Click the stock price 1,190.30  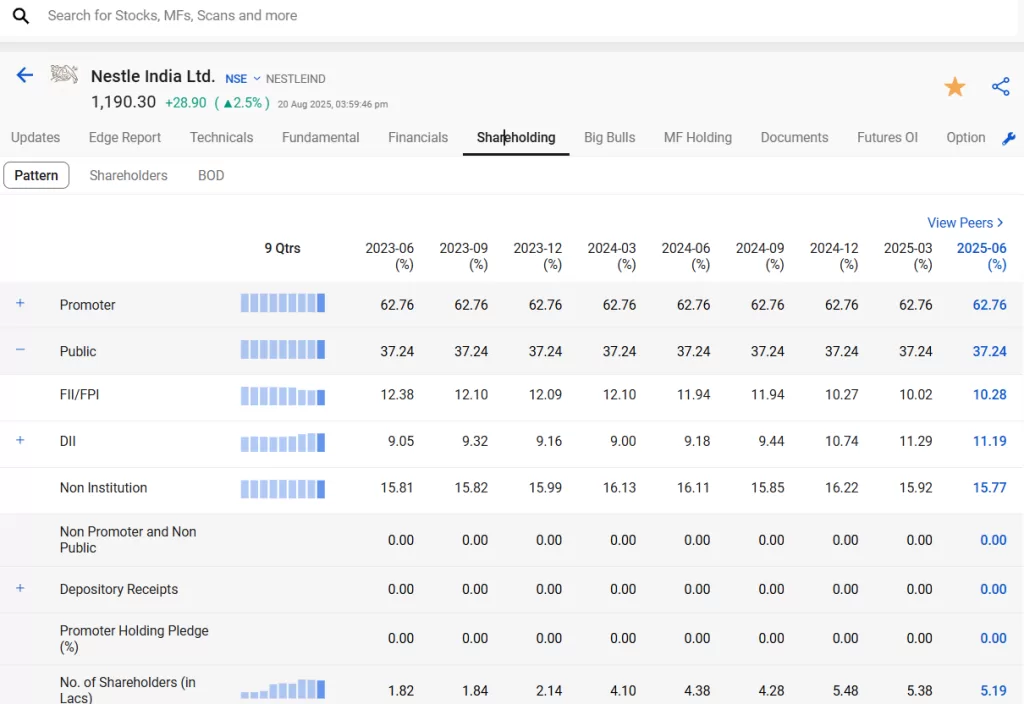[123, 103]
